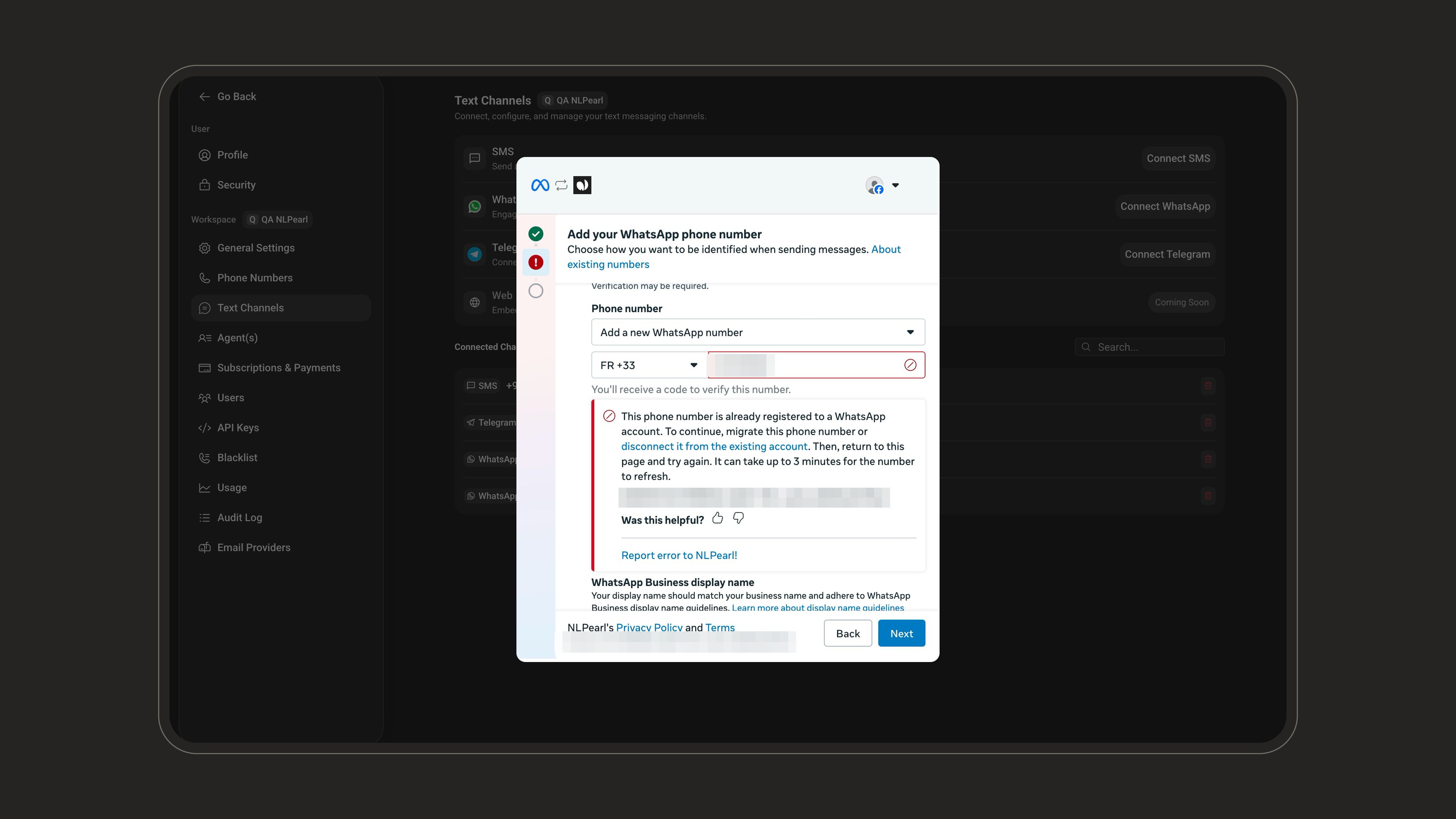The width and height of the screenshot is (1456, 819).
Task: Click the Go Back arrow icon
Action: coord(205,97)
